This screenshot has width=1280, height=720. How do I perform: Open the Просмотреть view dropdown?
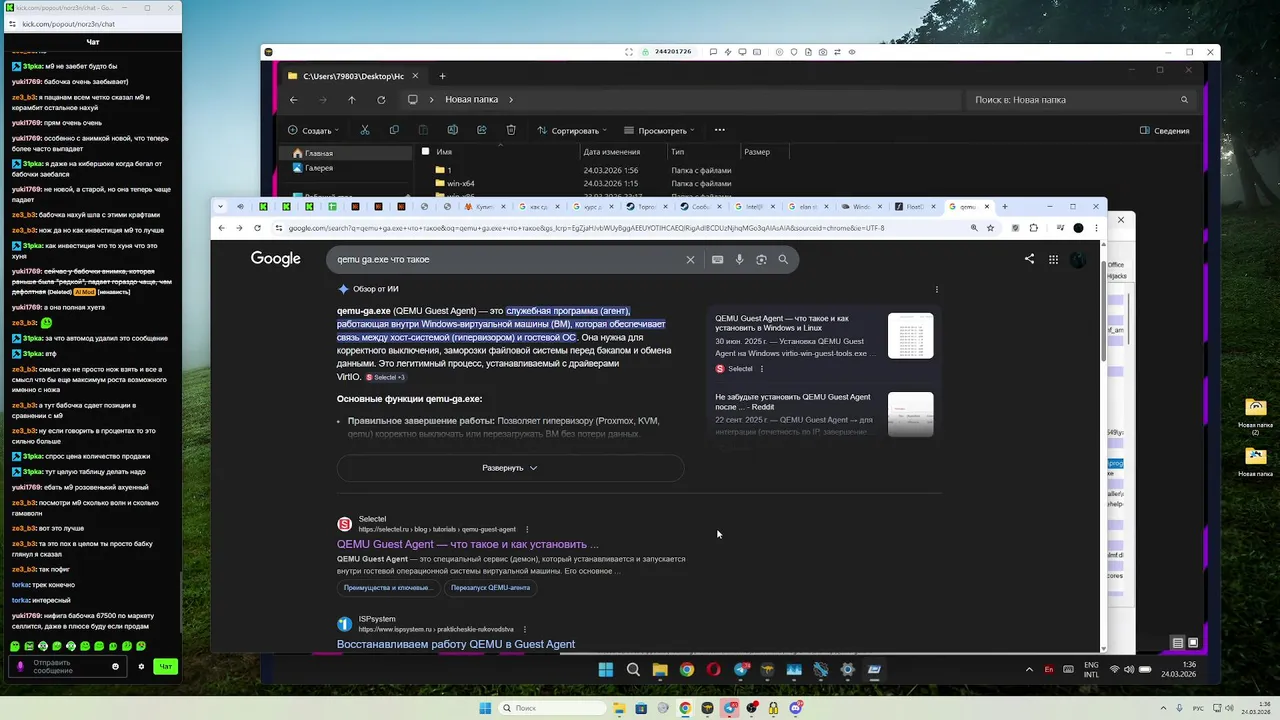pos(659,130)
